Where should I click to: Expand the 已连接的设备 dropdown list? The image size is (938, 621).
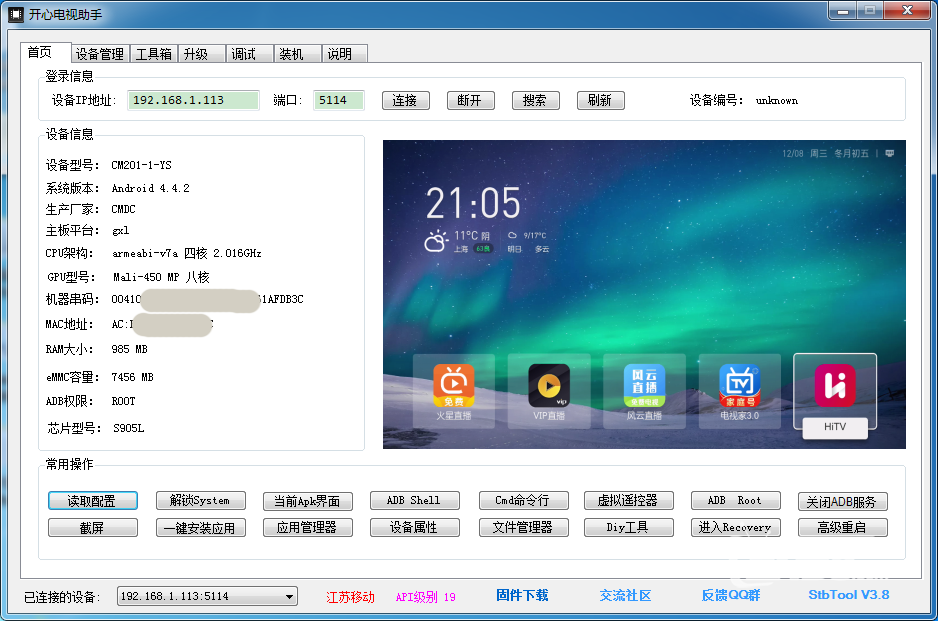pyautogui.click(x=289, y=596)
